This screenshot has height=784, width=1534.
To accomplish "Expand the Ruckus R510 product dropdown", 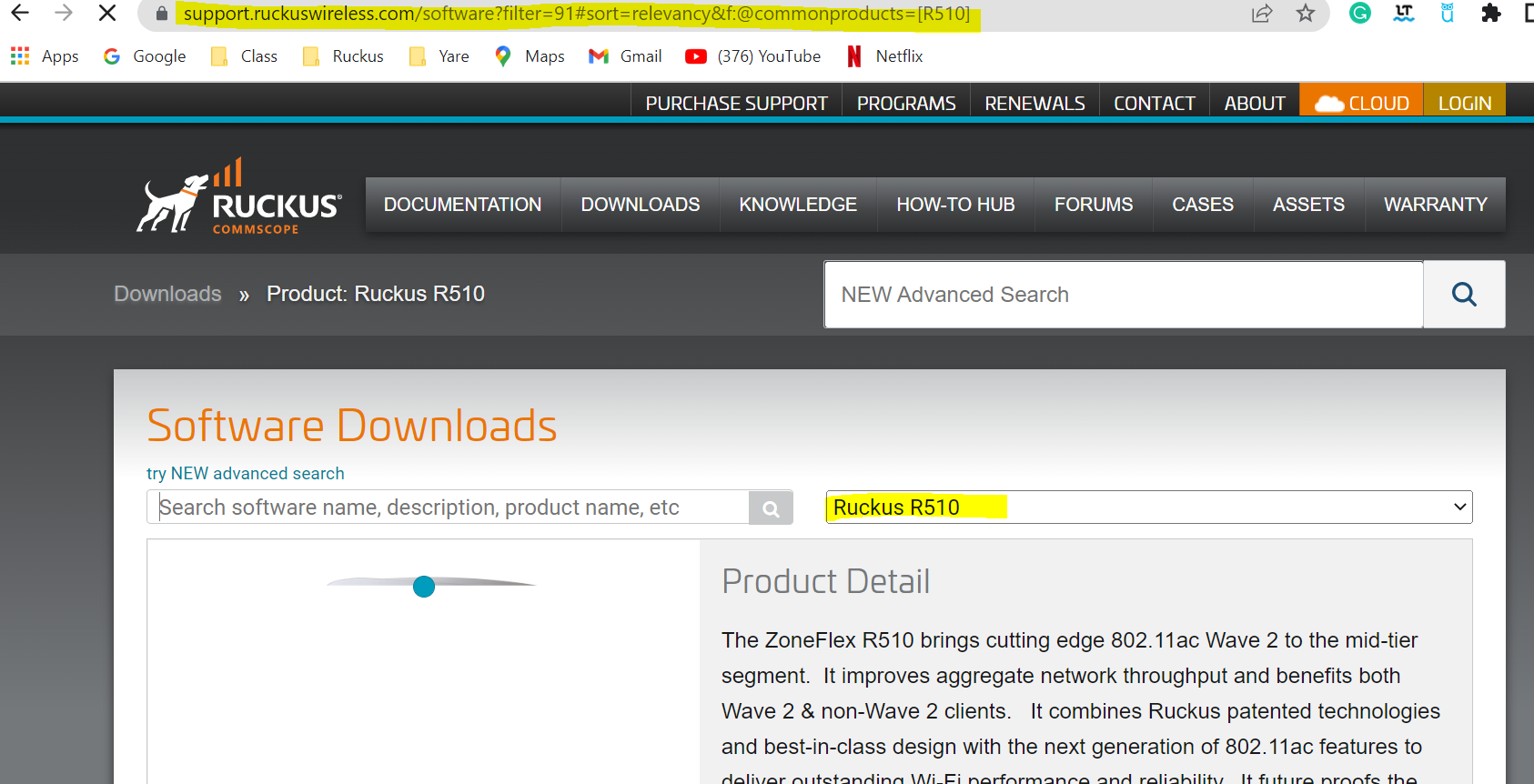I will [x=1149, y=508].
